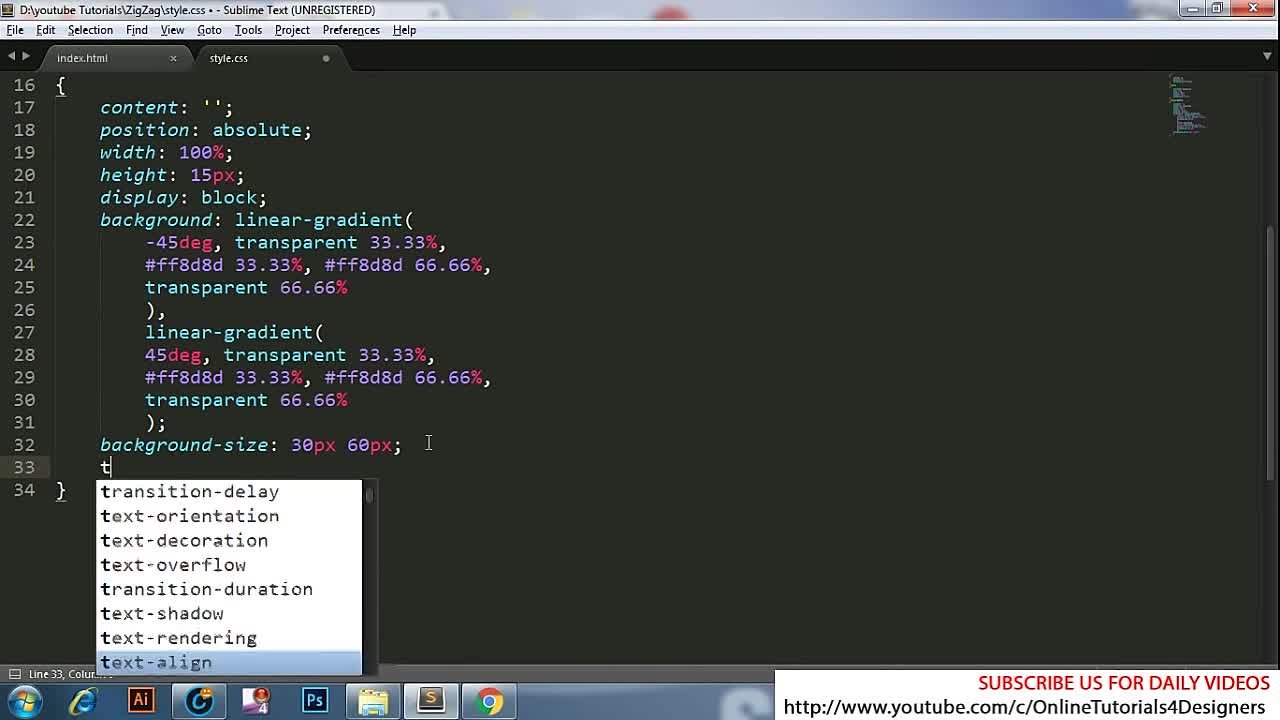Open the Find menu
Image resolution: width=1280 pixels, height=720 pixels.
point(137,30)
